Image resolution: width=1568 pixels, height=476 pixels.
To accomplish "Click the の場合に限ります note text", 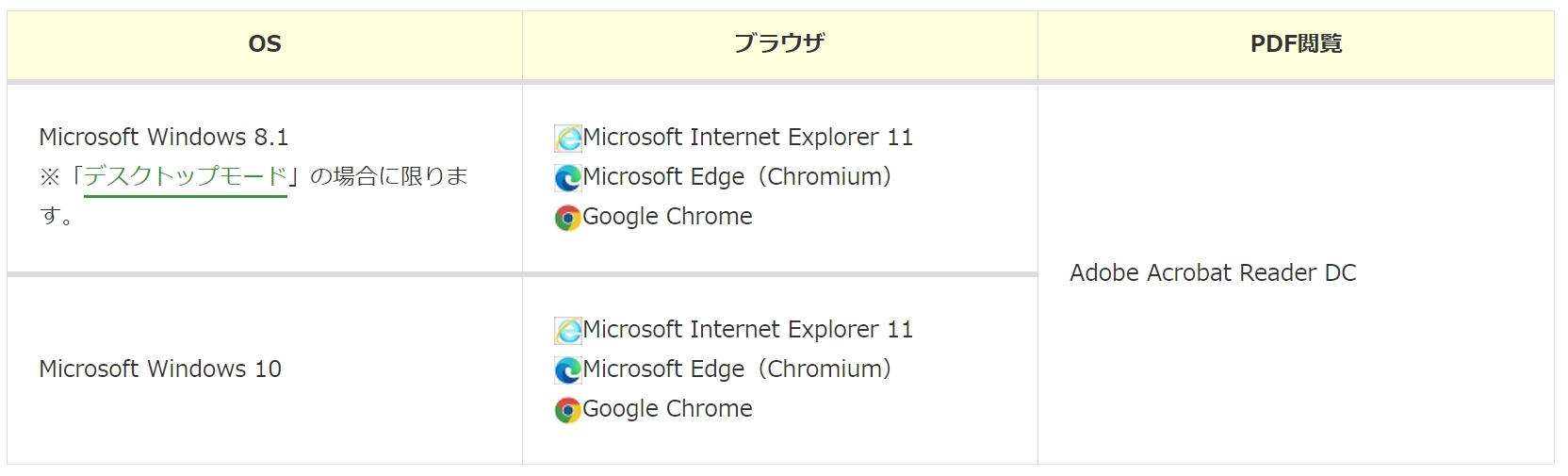I will [388, 177].
